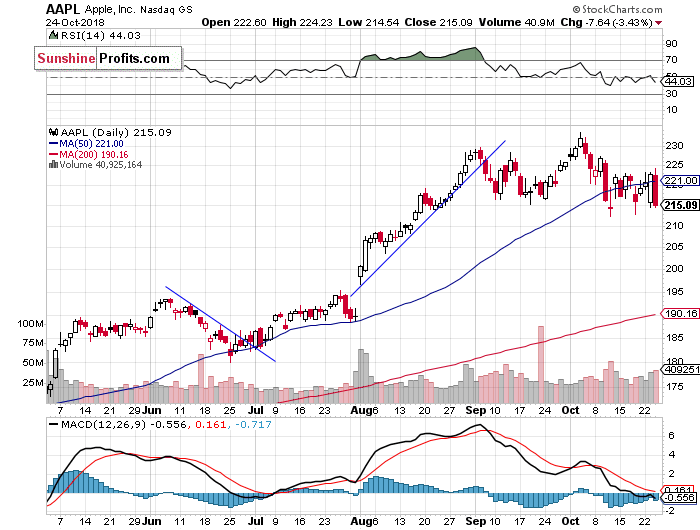Click the 215.09 last price tag
700x530 pixels.
(680, 205)
